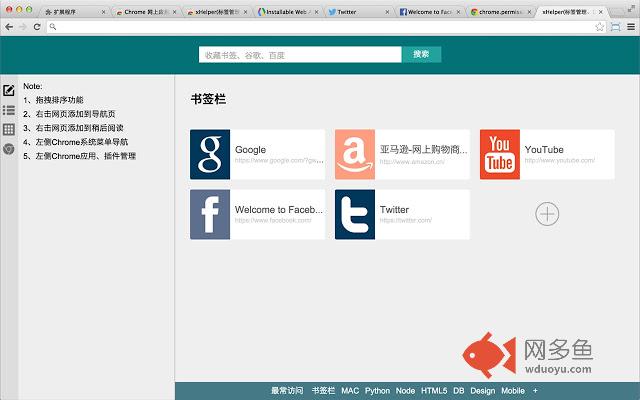
Task: Click the note line 右击网页添加到稍后阅读
Action: (80, 128)
